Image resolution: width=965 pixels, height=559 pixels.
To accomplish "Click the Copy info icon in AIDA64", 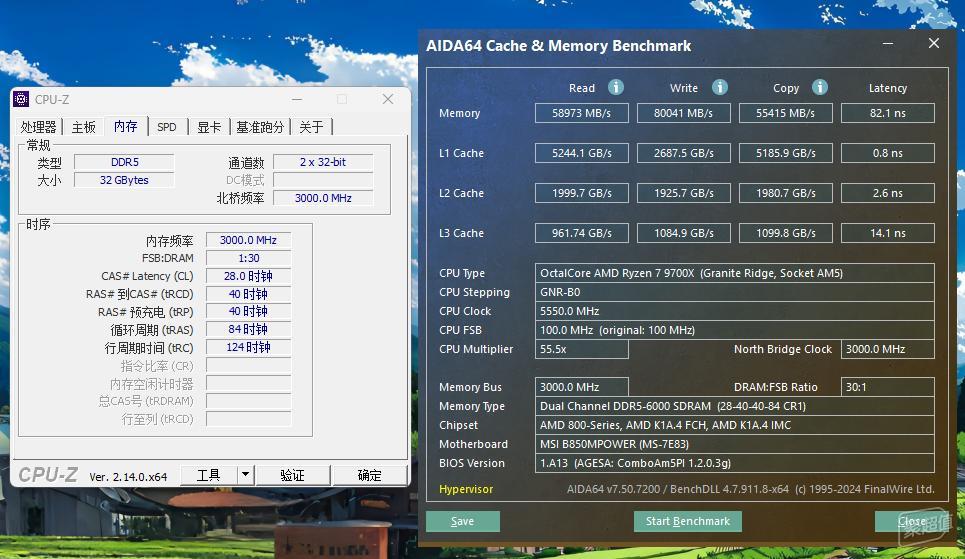I will pyautogui.click(x=820, y=87).
